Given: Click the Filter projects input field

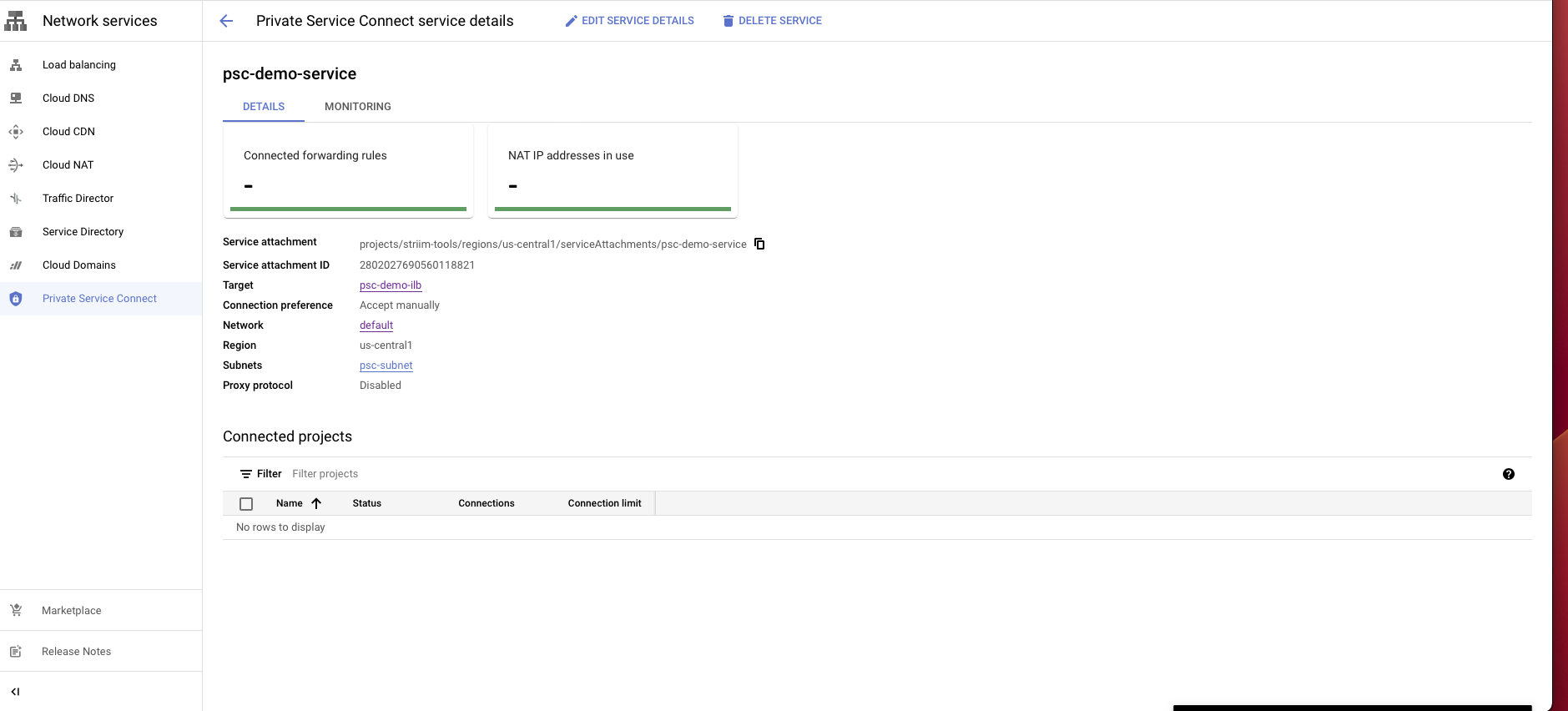Looking at the screenshot, I should pyautogui.click(x=501, y=474).
